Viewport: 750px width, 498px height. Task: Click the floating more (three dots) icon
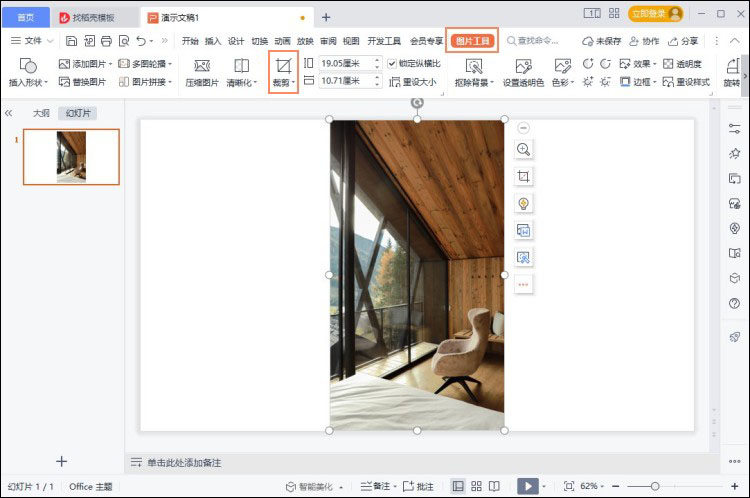[x=523, y=285]
